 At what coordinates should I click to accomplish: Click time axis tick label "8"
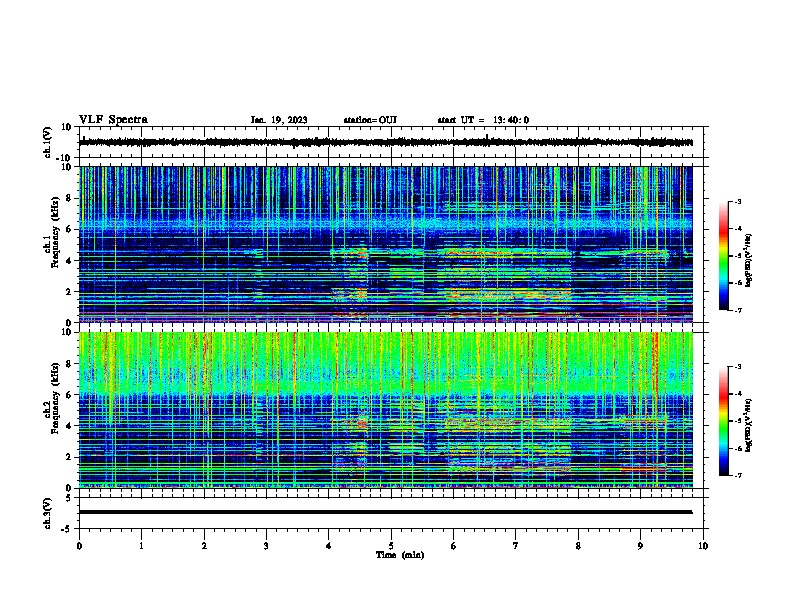[578, 546]
